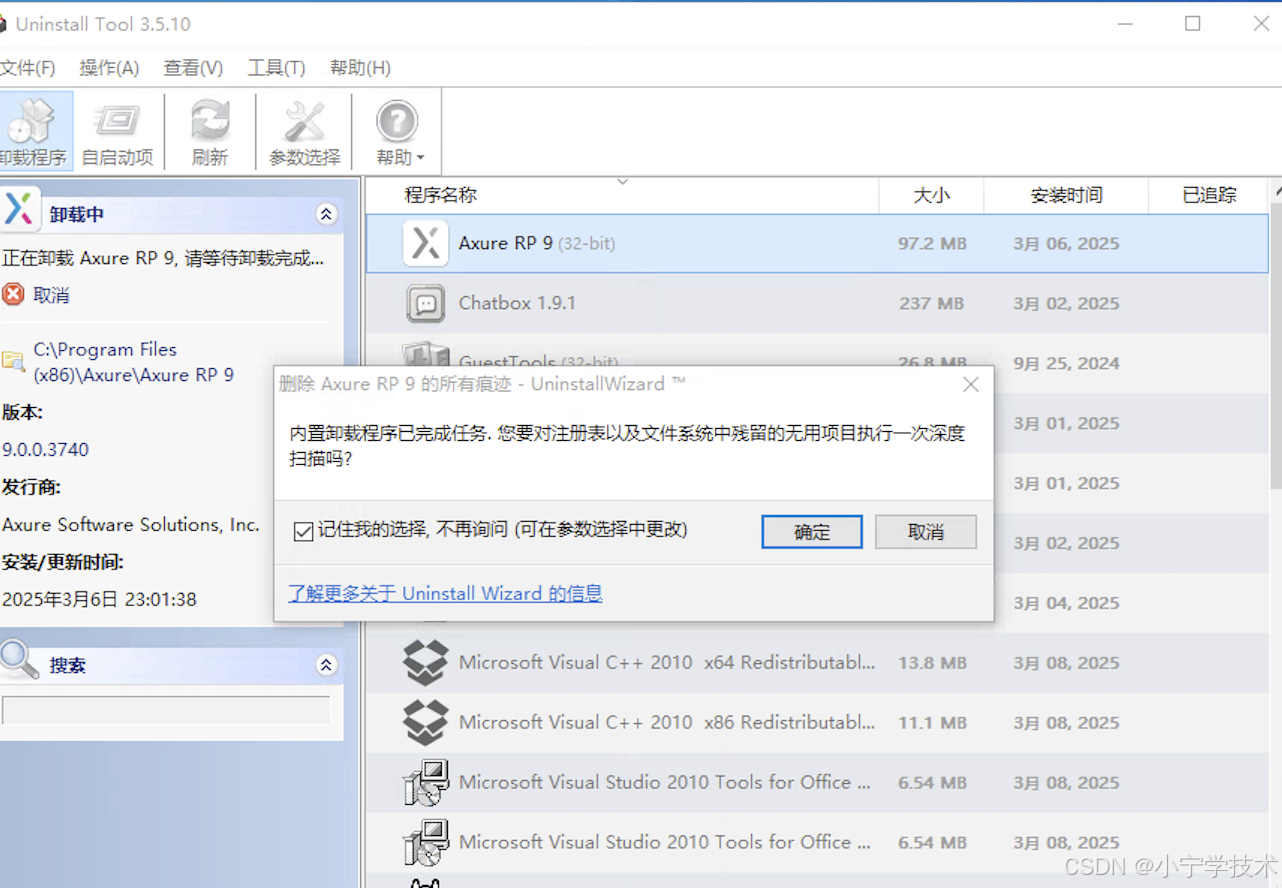Screen dimensions: 1282x888
Task: Click the Chatbox 1.9.1 app icon
Action: click(x=425, y=303)
